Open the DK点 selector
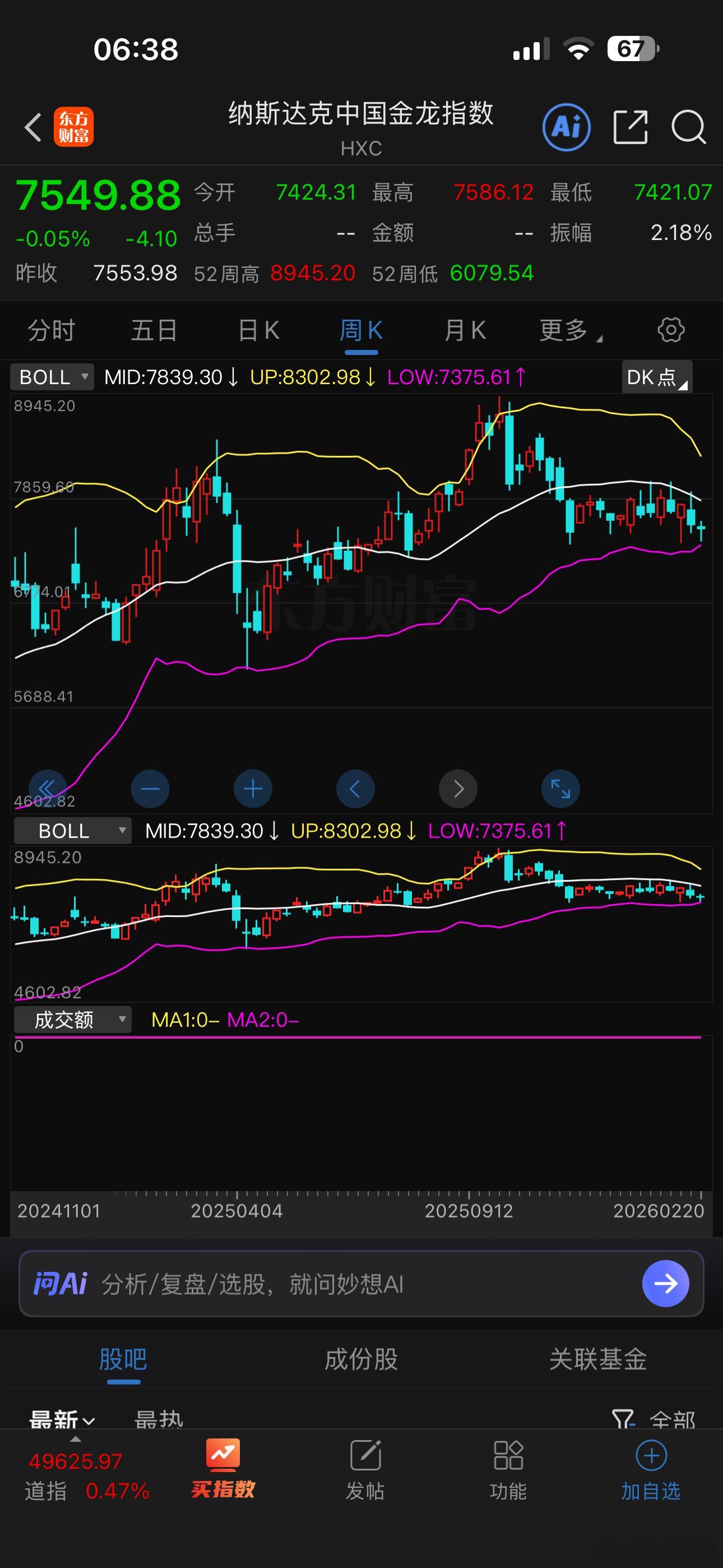 657,377
